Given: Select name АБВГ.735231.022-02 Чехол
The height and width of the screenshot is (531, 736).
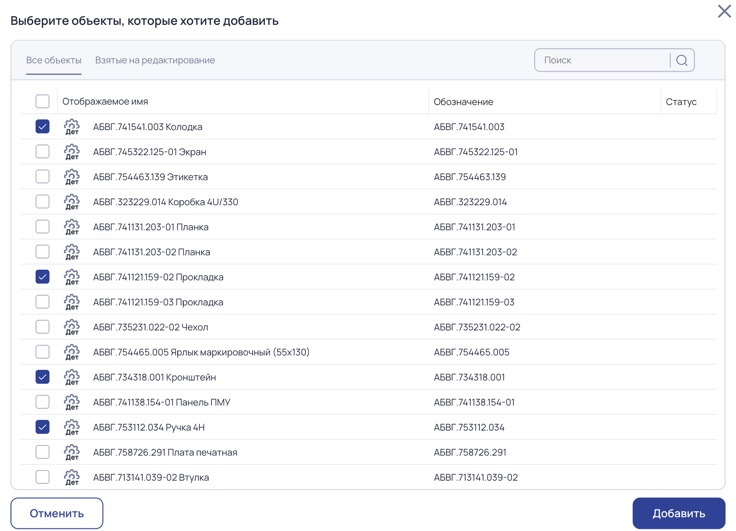Looking at the screenshot, I should [150, 327].
